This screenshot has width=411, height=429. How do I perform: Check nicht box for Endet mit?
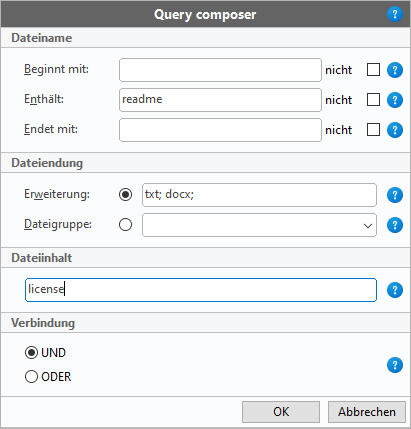[373, 130]
